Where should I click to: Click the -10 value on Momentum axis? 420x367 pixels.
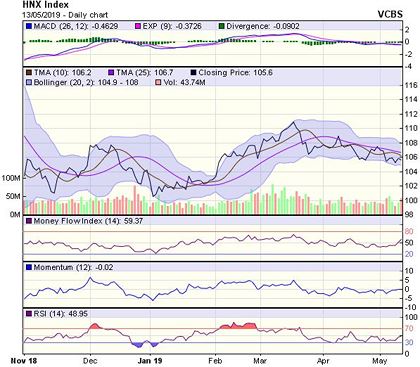pyautogui.click(x=409, y=307)
